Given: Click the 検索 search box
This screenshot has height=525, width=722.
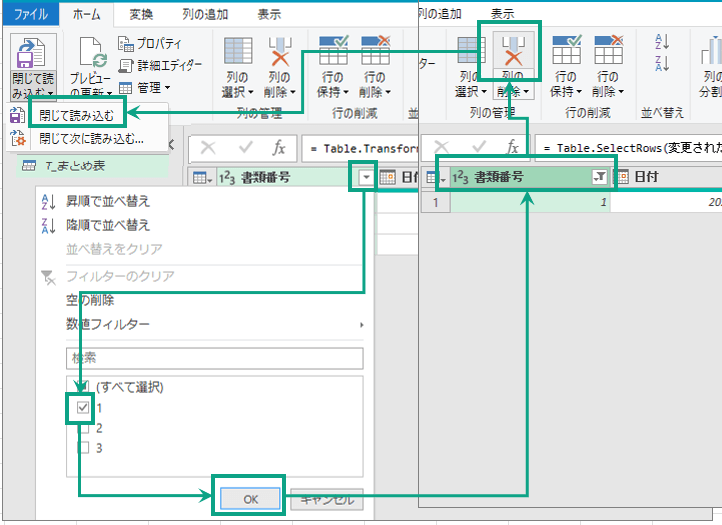Looking at the screenshot, I should (x=215, y=358).
